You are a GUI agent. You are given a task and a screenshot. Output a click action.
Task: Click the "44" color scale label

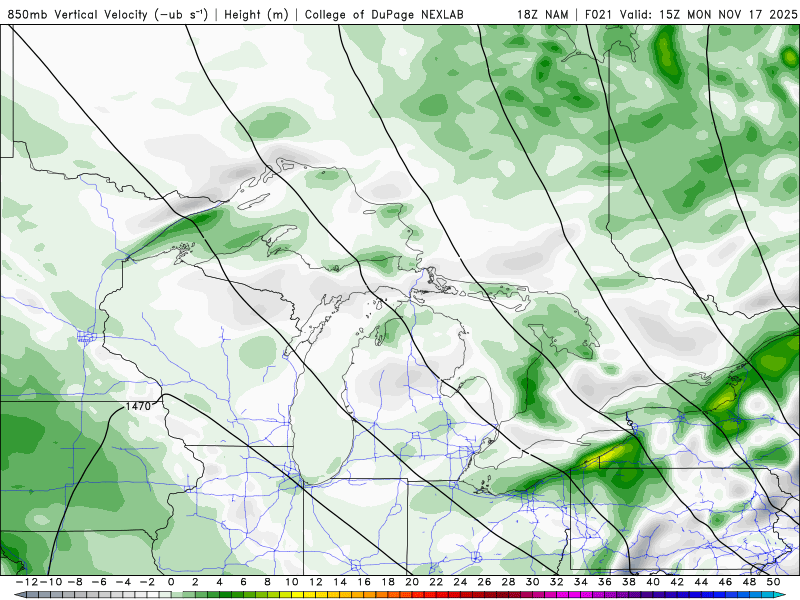click(x=701, y=582)
